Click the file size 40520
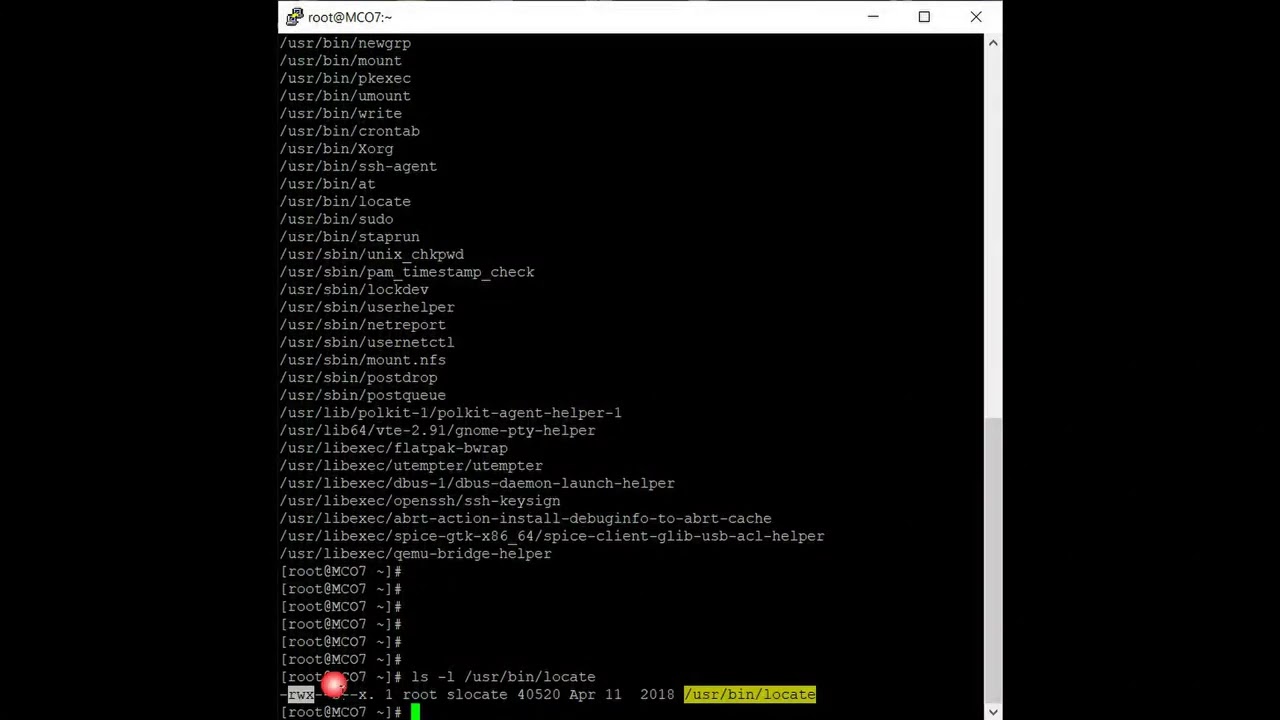Image resolution: width=1280 pixels, height=720 pixels. (x=538, y=694)
